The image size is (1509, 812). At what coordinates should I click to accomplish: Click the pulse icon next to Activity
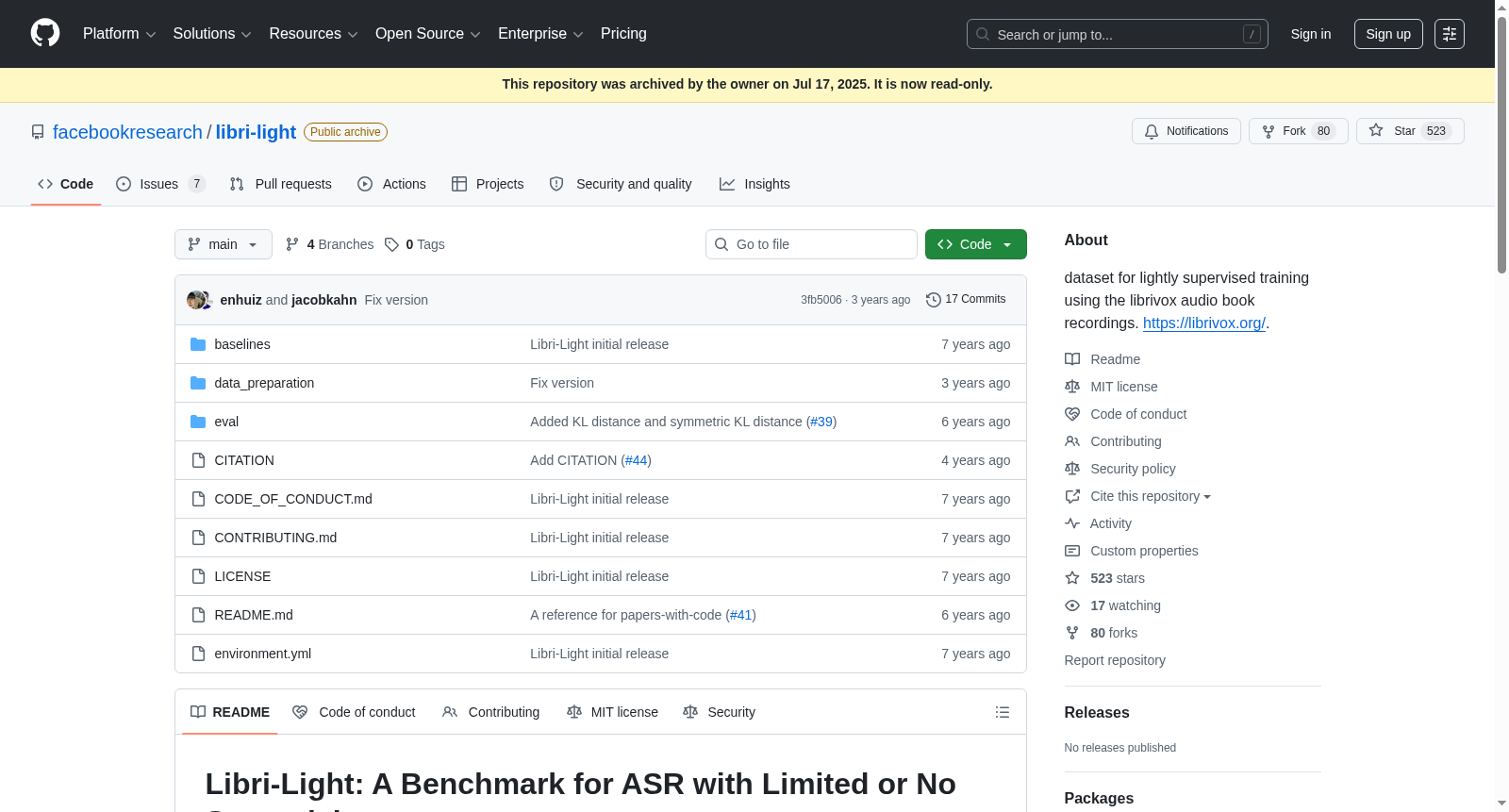click(x=1072, y=523)
